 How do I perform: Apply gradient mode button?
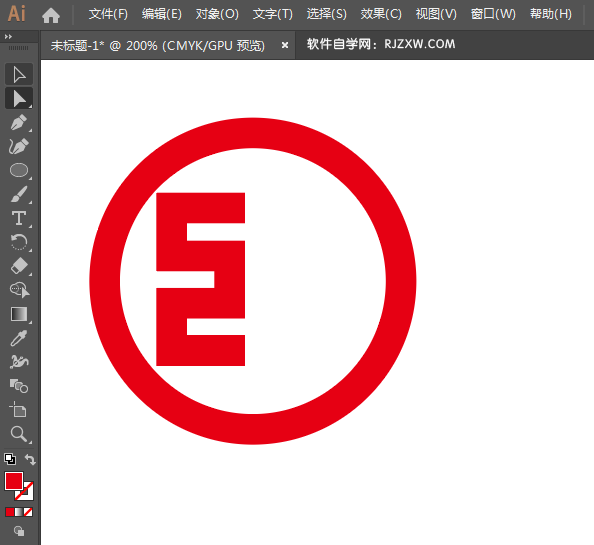click(19, 512)
